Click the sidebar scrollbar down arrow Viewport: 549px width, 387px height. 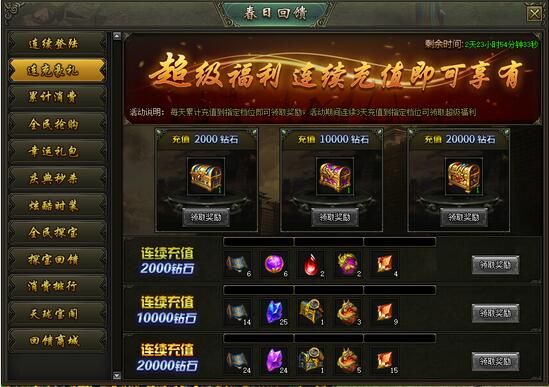117,375
